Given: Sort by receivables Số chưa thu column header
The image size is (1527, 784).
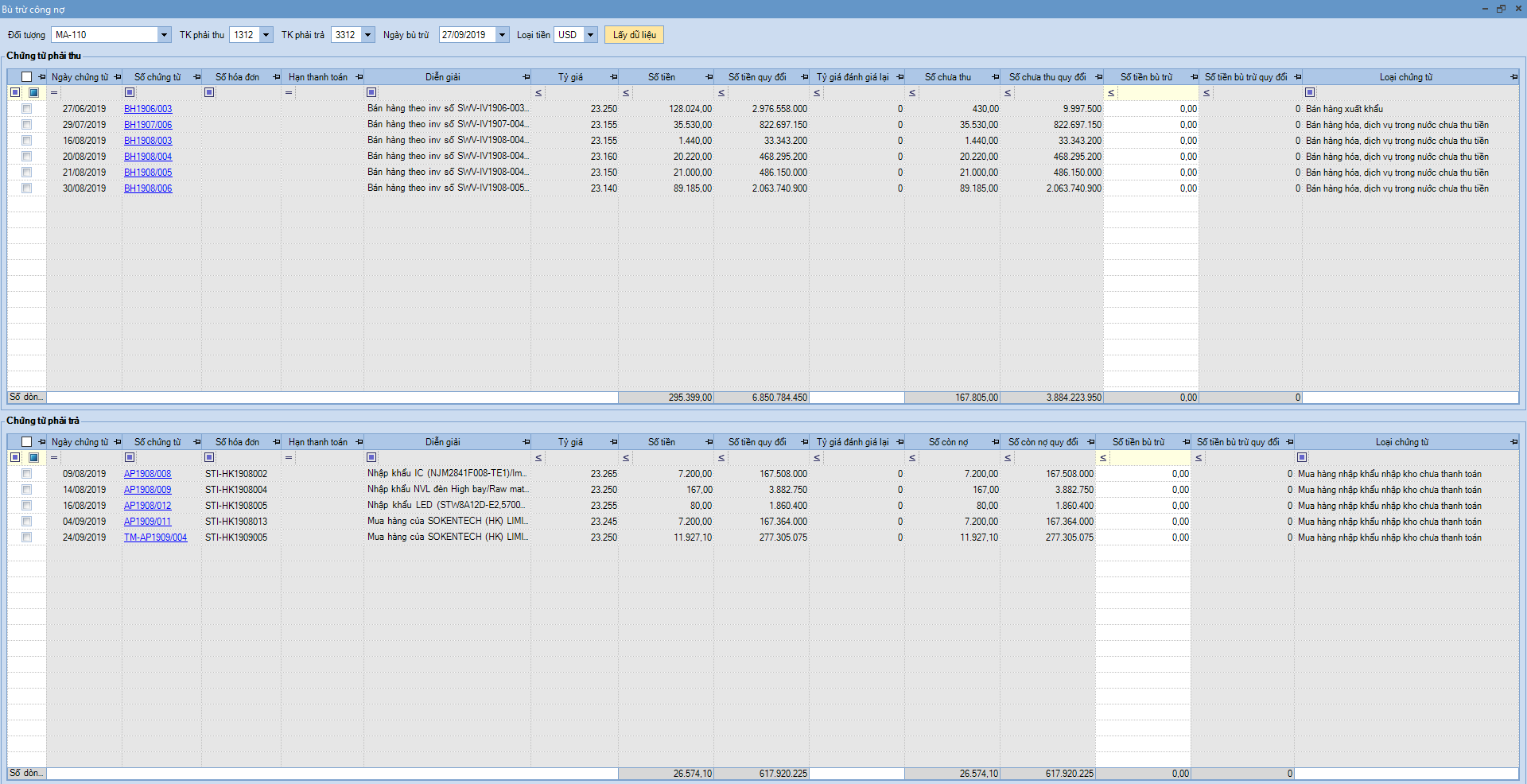Looking at the screenshot, I should 947,77.
